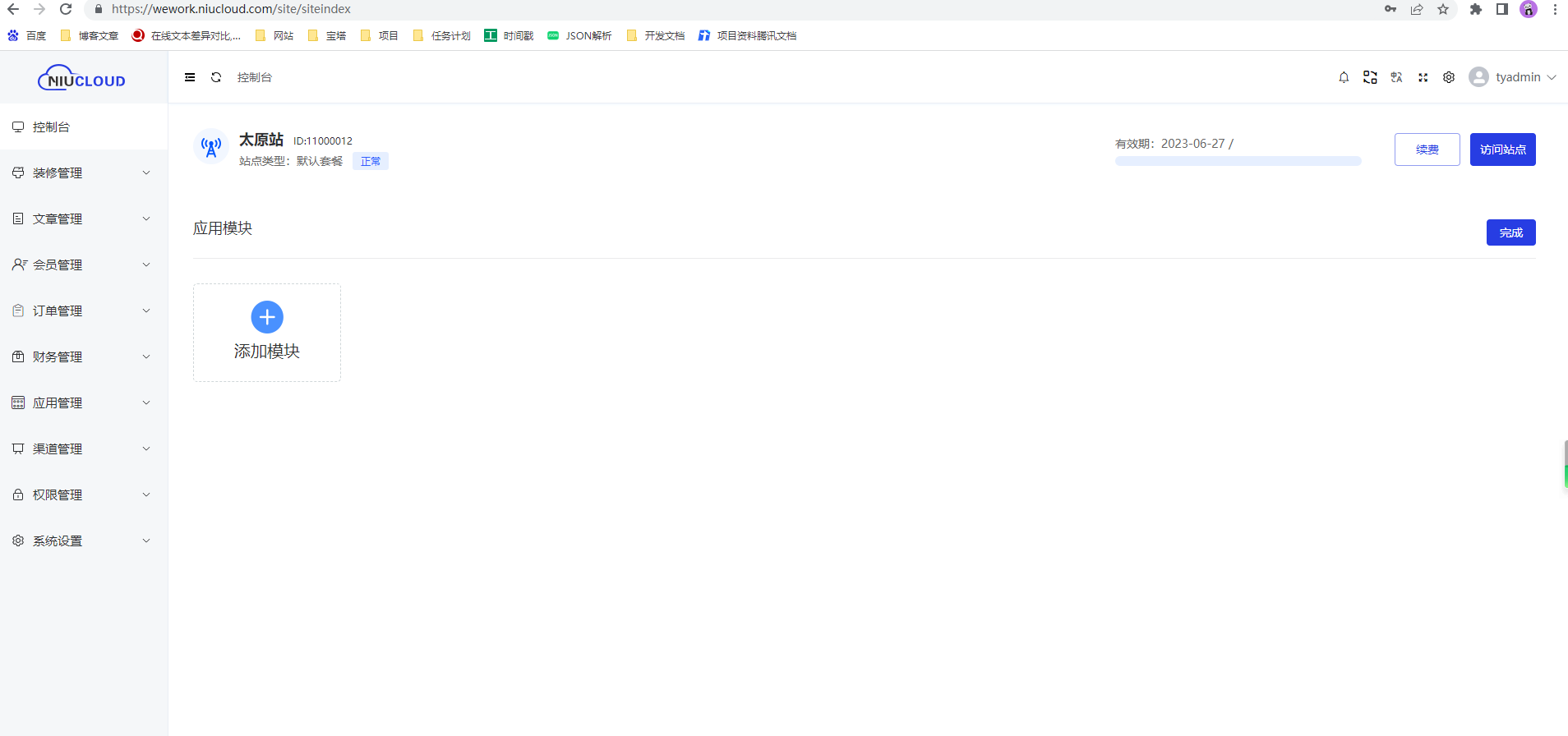The image size is (1568, 736).
Task: Click the 续费 renew button
Action: 1427,149
